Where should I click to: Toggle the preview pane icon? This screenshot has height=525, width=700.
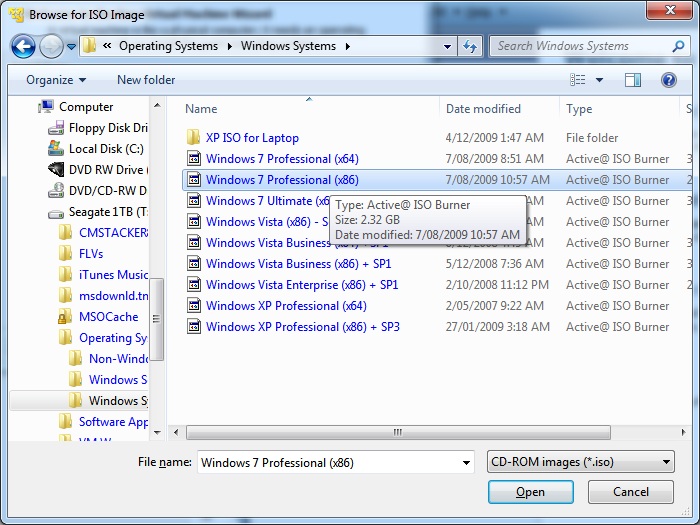click(x=633, y=80)
